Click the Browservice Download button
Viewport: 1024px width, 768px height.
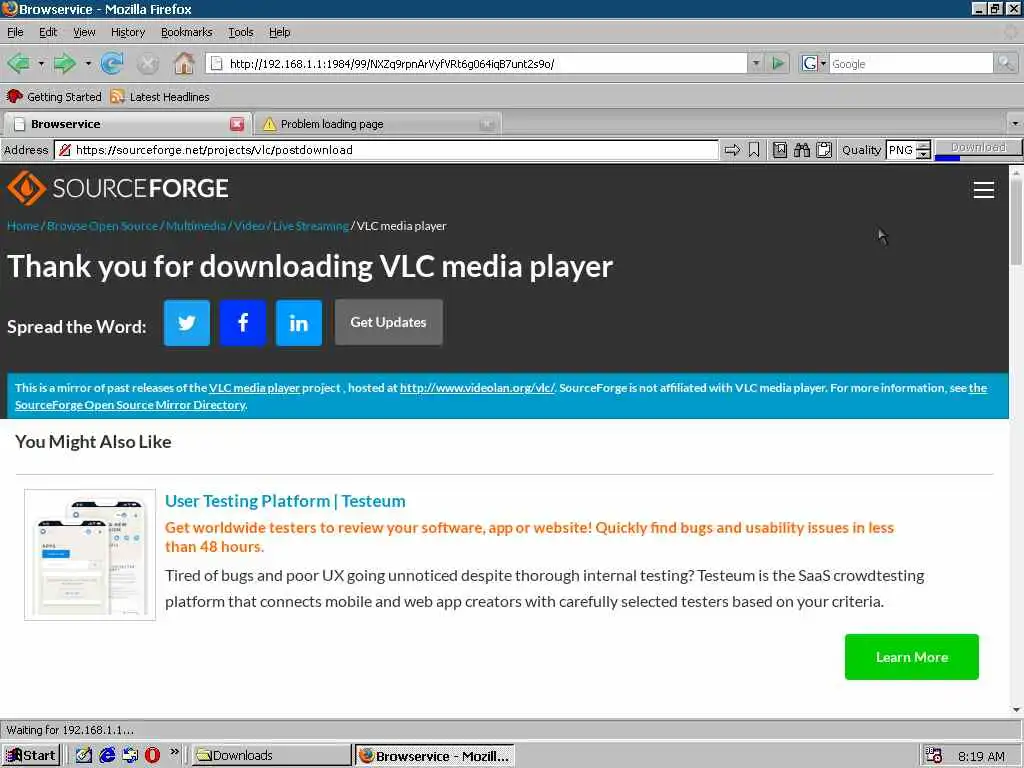click(978, 148)
